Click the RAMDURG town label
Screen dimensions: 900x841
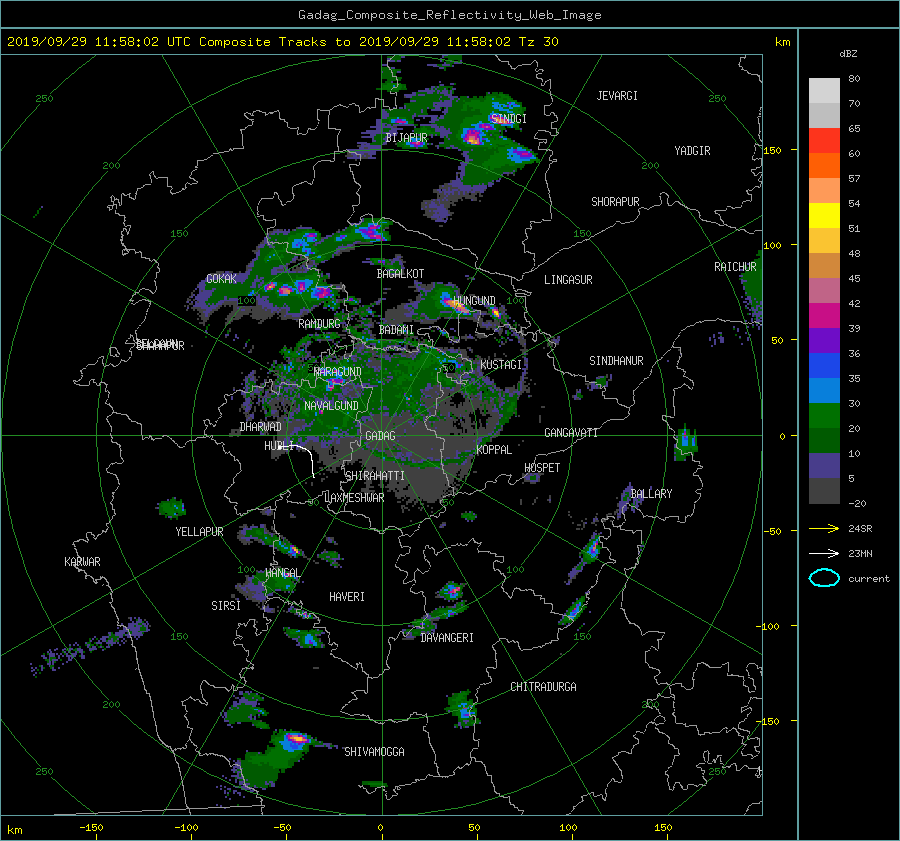click(319, 324)
